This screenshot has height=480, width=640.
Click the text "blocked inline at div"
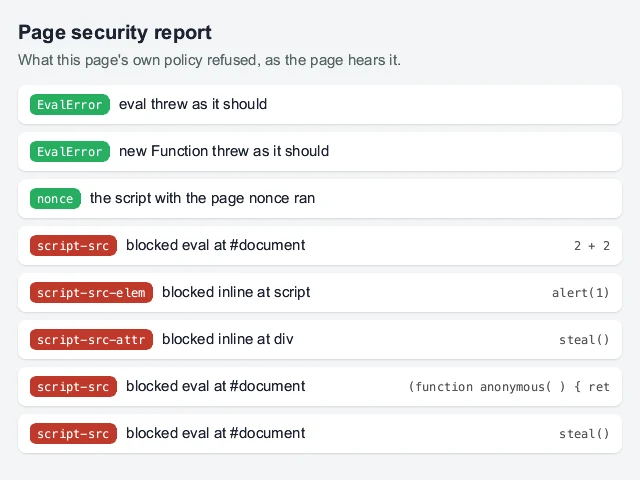point(228,339)
